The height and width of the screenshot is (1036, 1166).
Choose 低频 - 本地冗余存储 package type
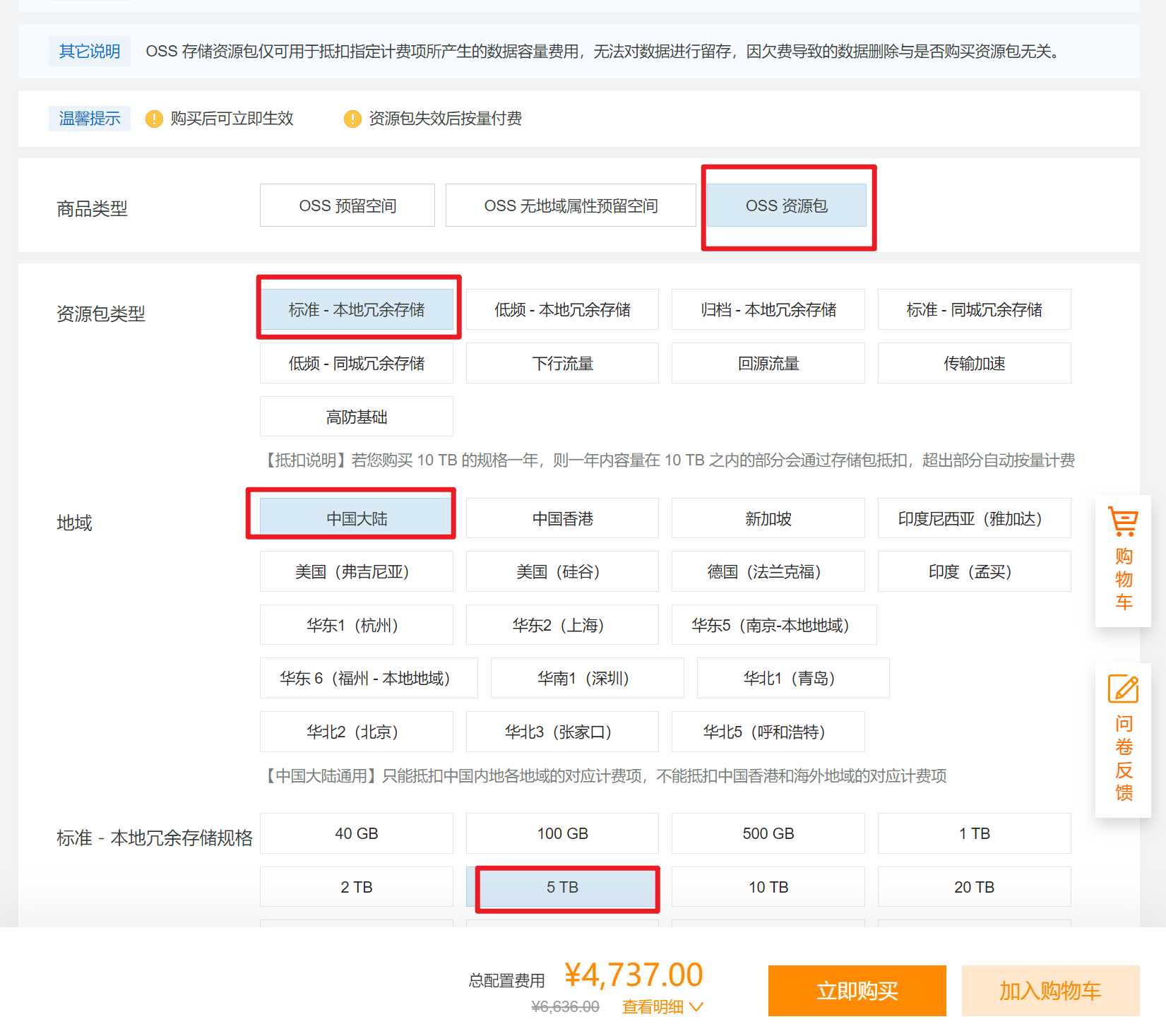pos(562,309)
